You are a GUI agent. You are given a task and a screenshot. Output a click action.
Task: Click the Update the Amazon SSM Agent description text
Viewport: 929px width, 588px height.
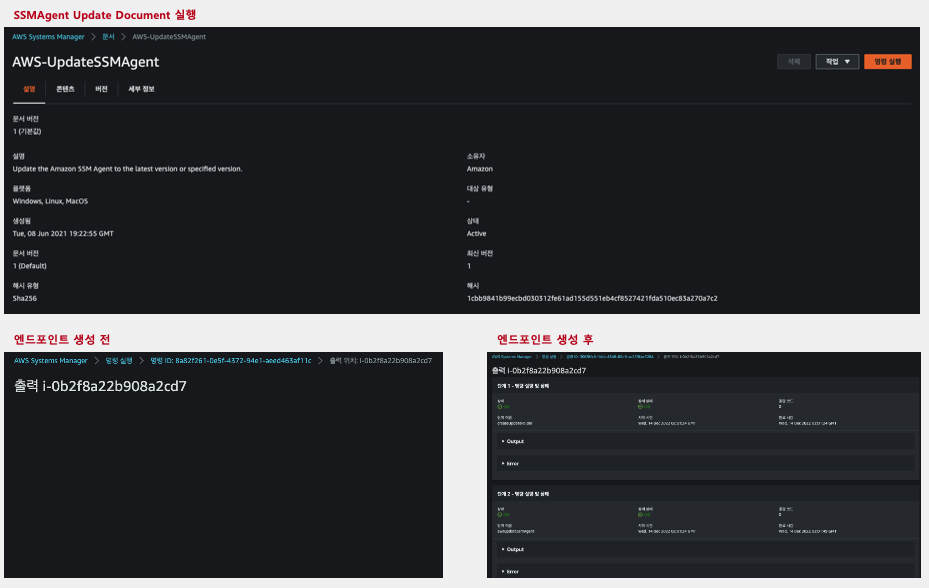pyautogui.click(x=127, y=169)
